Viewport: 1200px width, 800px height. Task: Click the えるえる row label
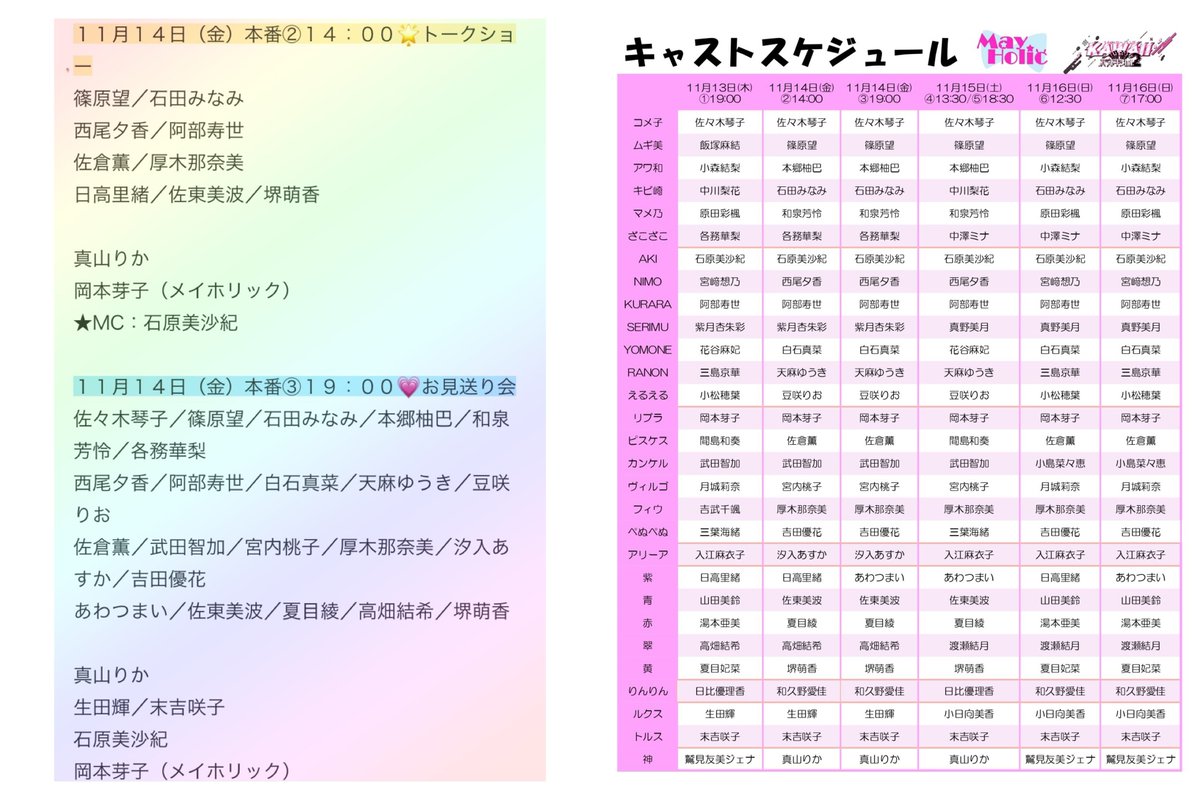click(x=648, y=395)
